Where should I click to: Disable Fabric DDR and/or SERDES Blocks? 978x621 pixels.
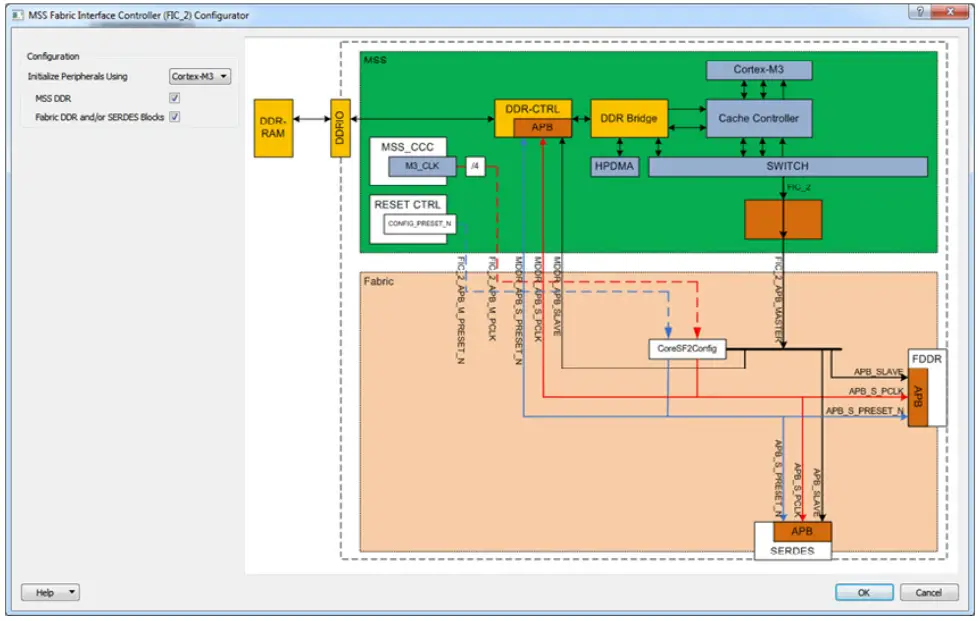[172, 116]
